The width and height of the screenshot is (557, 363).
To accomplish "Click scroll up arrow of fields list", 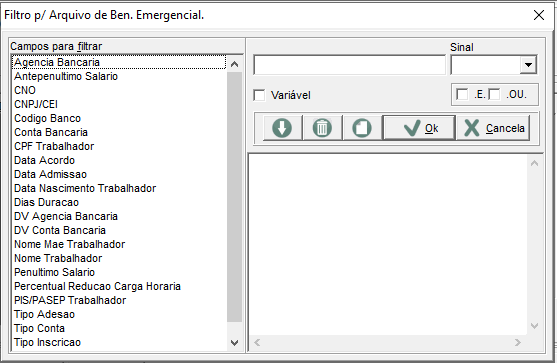I will point(234,64).
